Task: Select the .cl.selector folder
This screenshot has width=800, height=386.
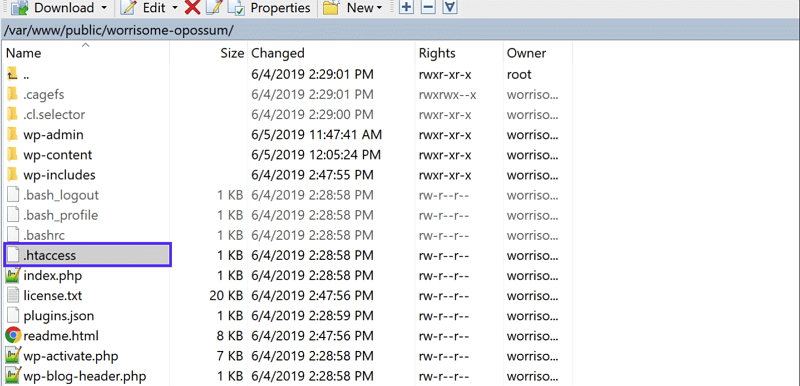Action: (x=54, y=114)
